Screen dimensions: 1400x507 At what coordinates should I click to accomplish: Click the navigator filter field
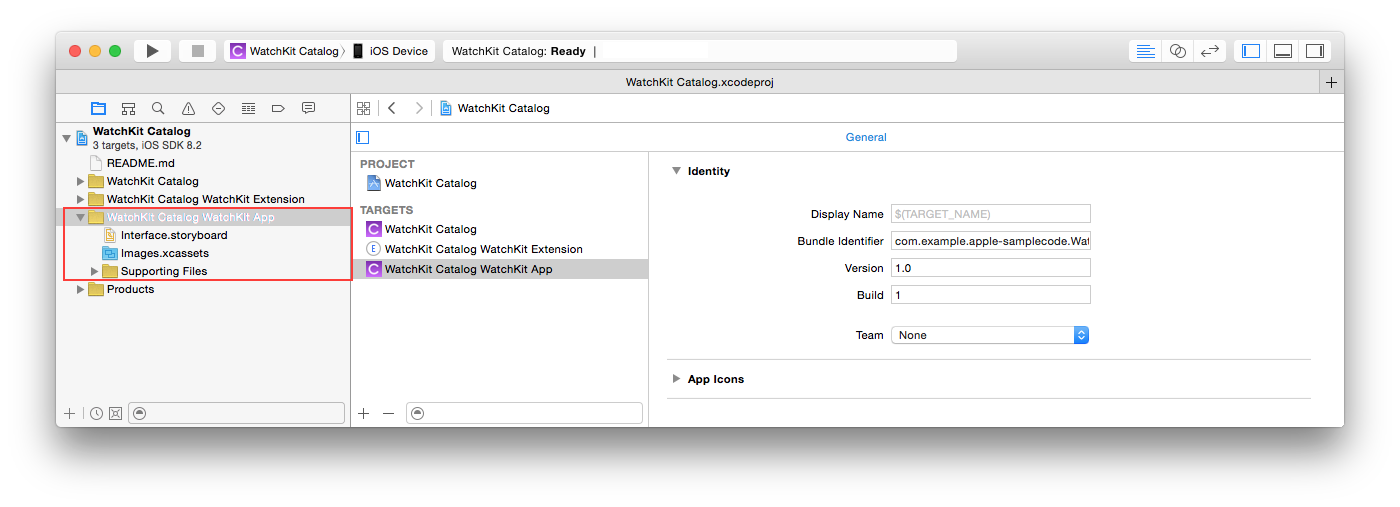(237, 413)
